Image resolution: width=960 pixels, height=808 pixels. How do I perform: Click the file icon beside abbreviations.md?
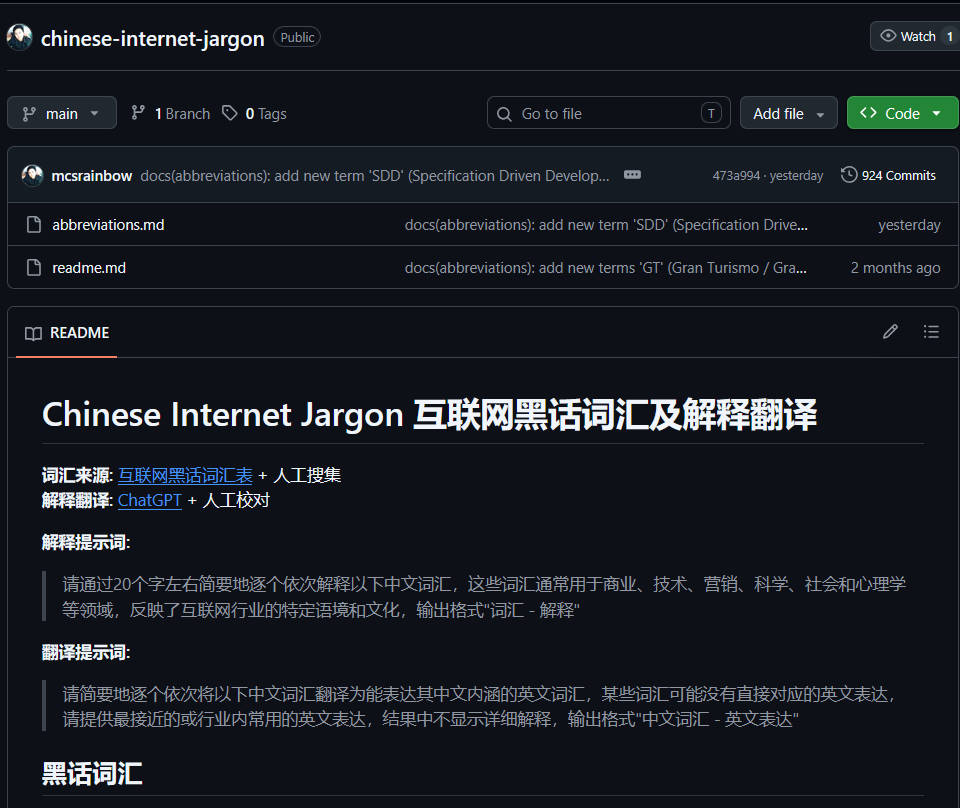coord(34,225)
